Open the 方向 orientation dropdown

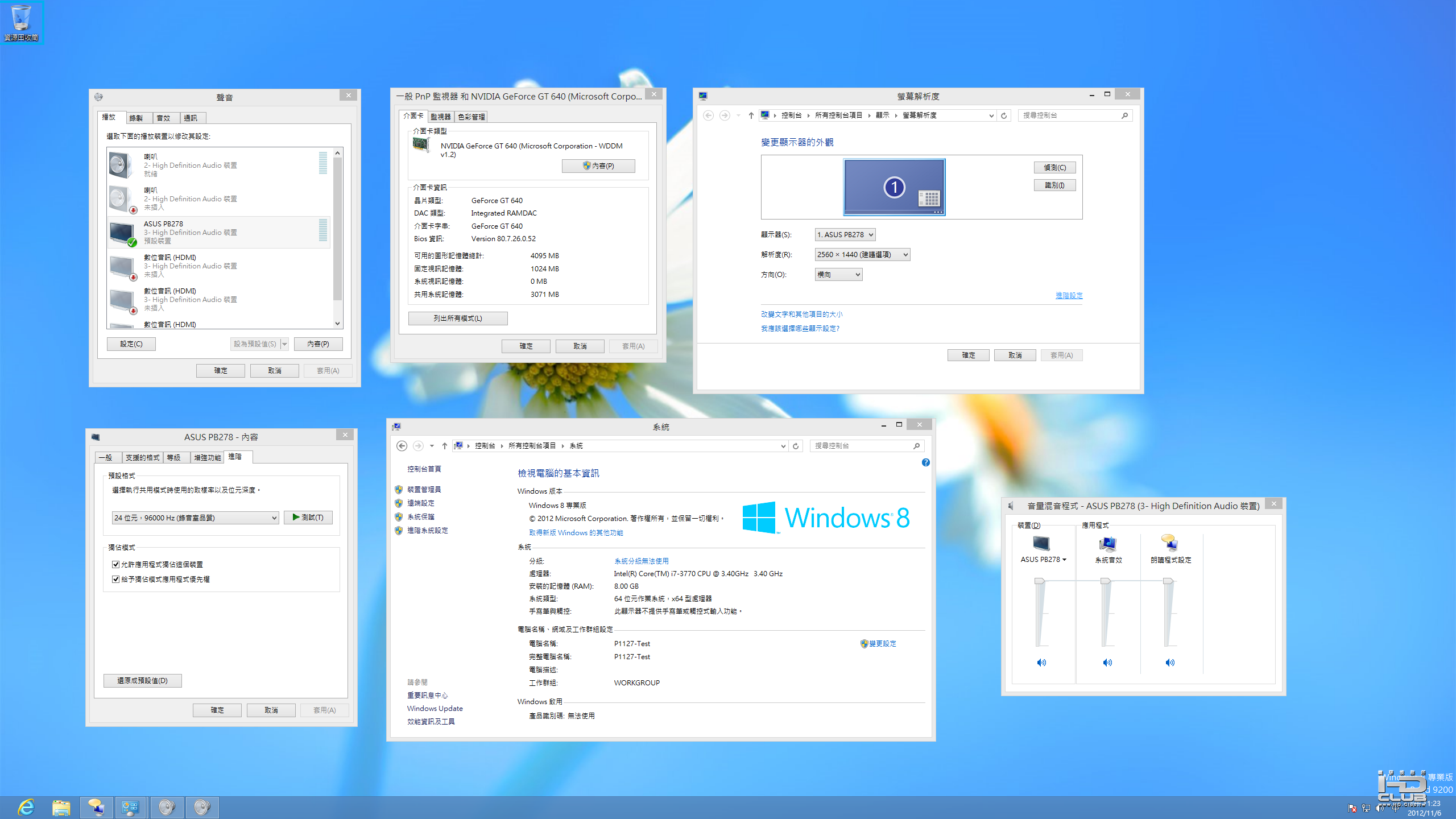pos(838,275)
